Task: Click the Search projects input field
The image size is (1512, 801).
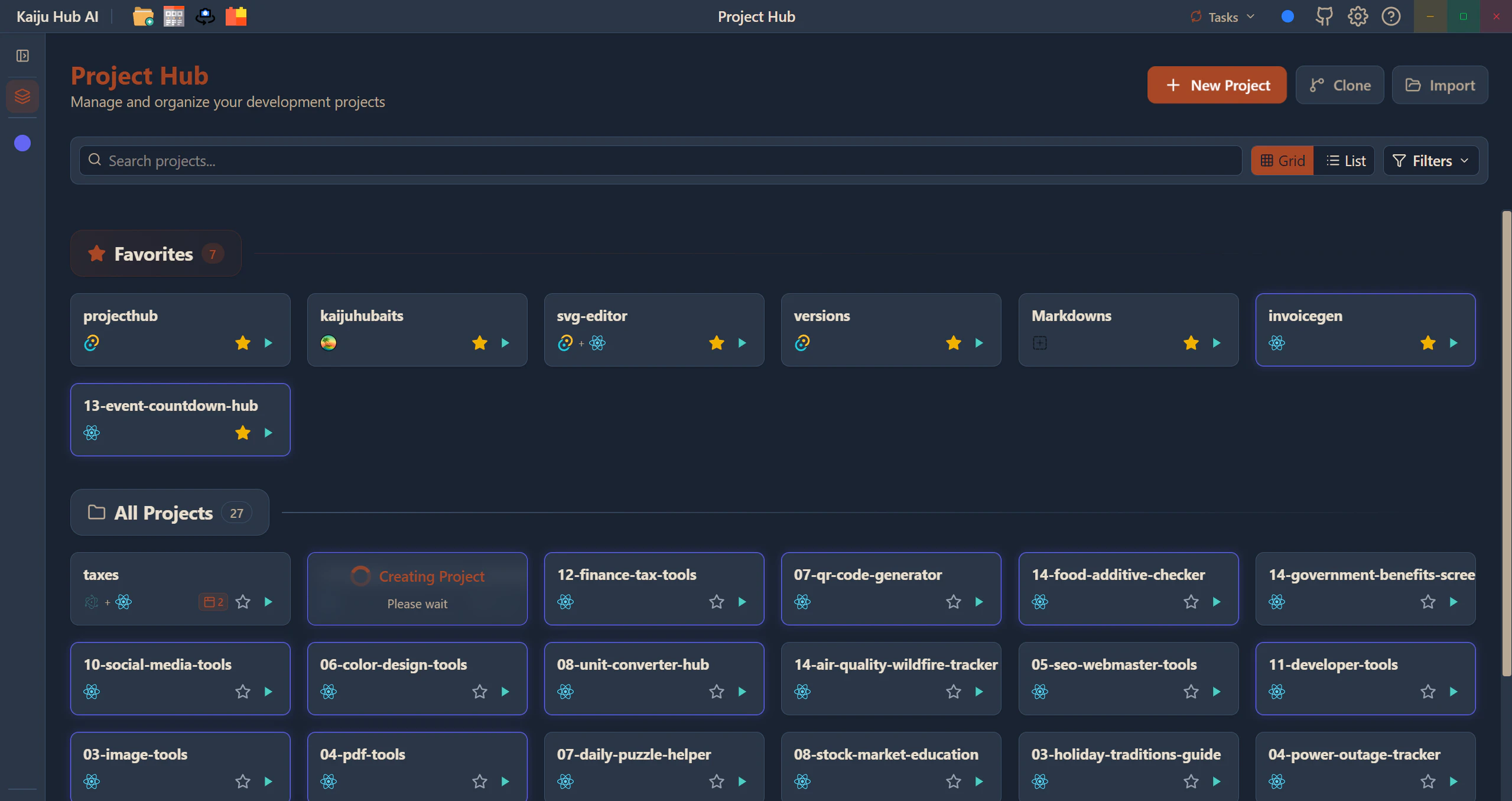Action: coord(661,161)
